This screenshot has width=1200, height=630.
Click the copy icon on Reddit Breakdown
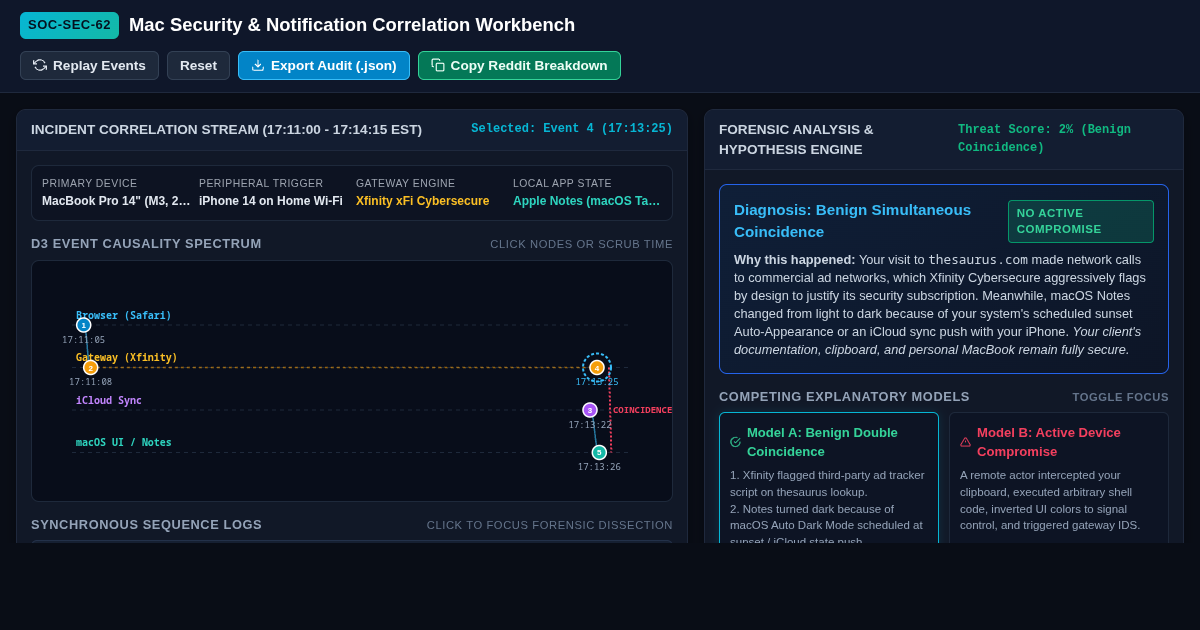tap(438, 65)
